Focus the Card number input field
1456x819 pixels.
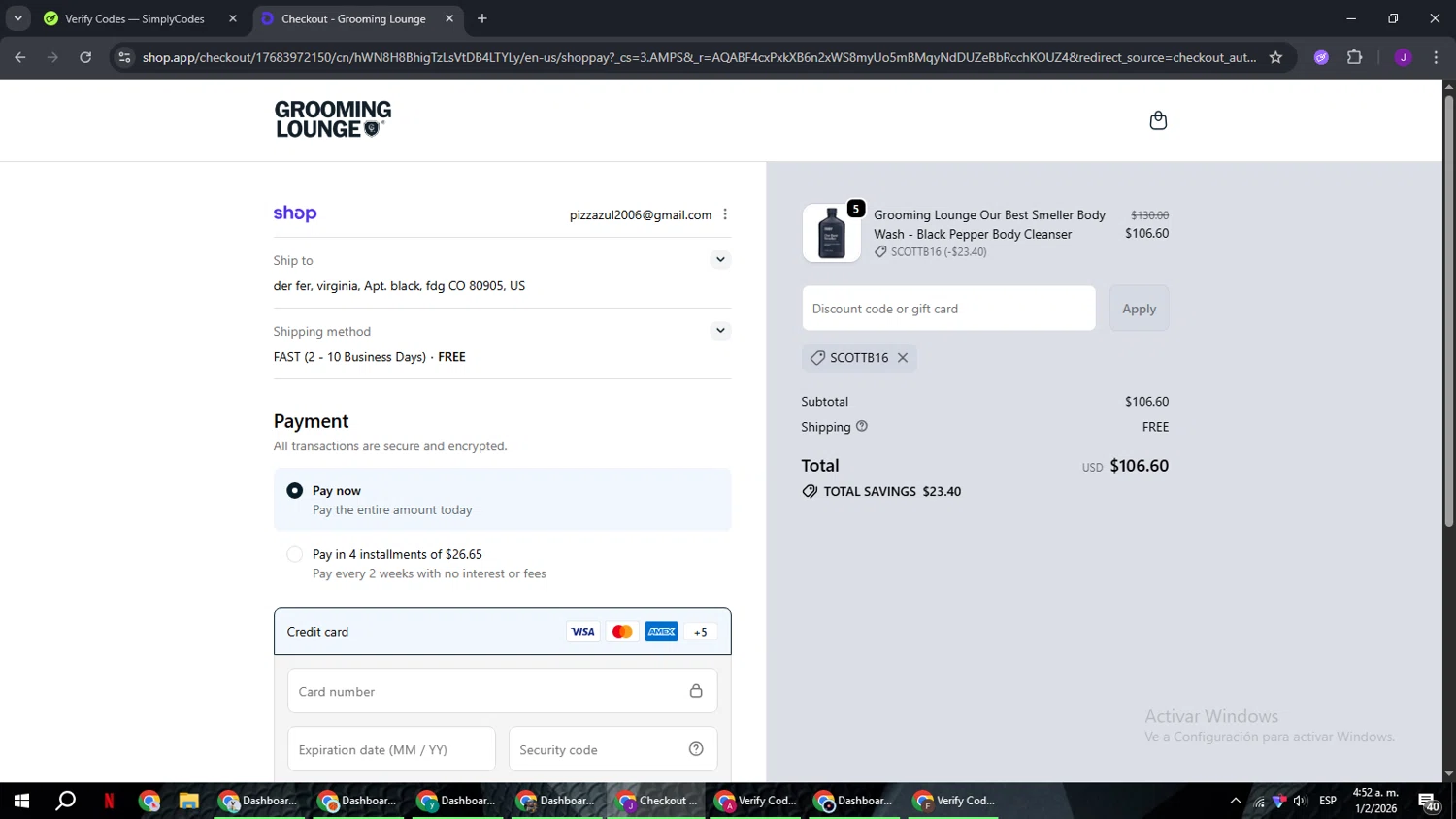(502, 691)
